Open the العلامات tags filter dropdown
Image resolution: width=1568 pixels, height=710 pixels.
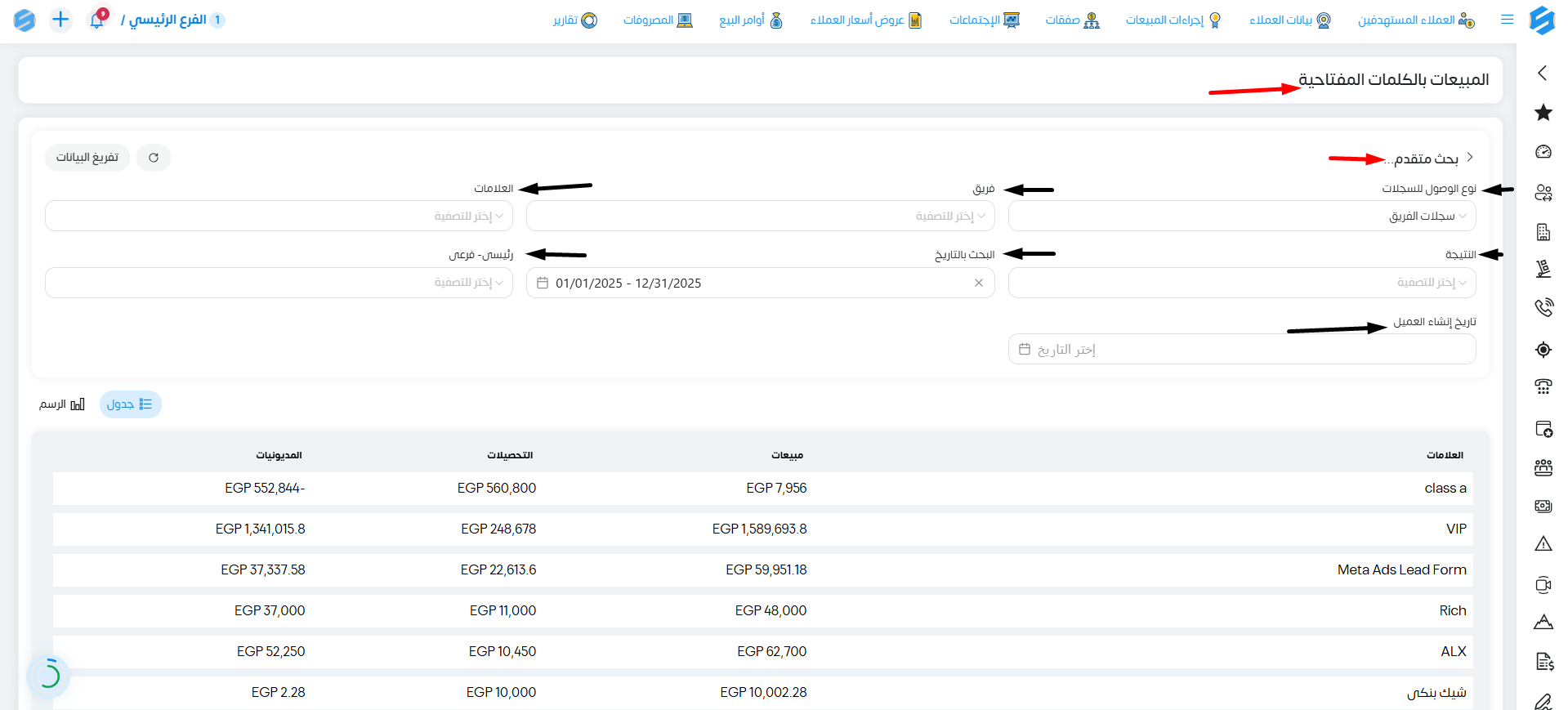[279, 217]
